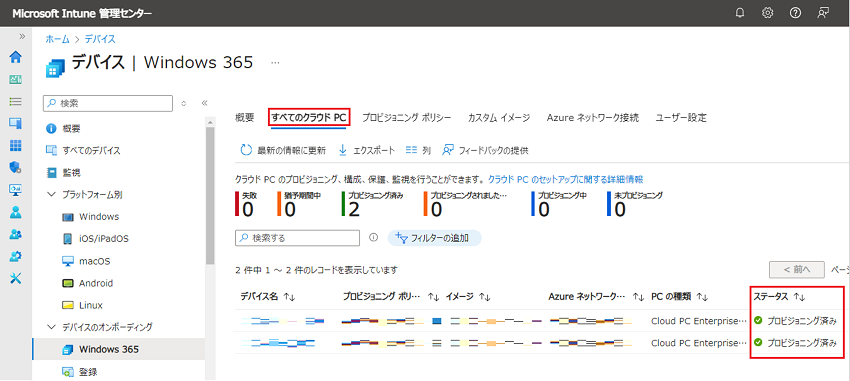Sort by デバイス名 column
The width and height of the screenshot is (850, 381).
(268, 296)
